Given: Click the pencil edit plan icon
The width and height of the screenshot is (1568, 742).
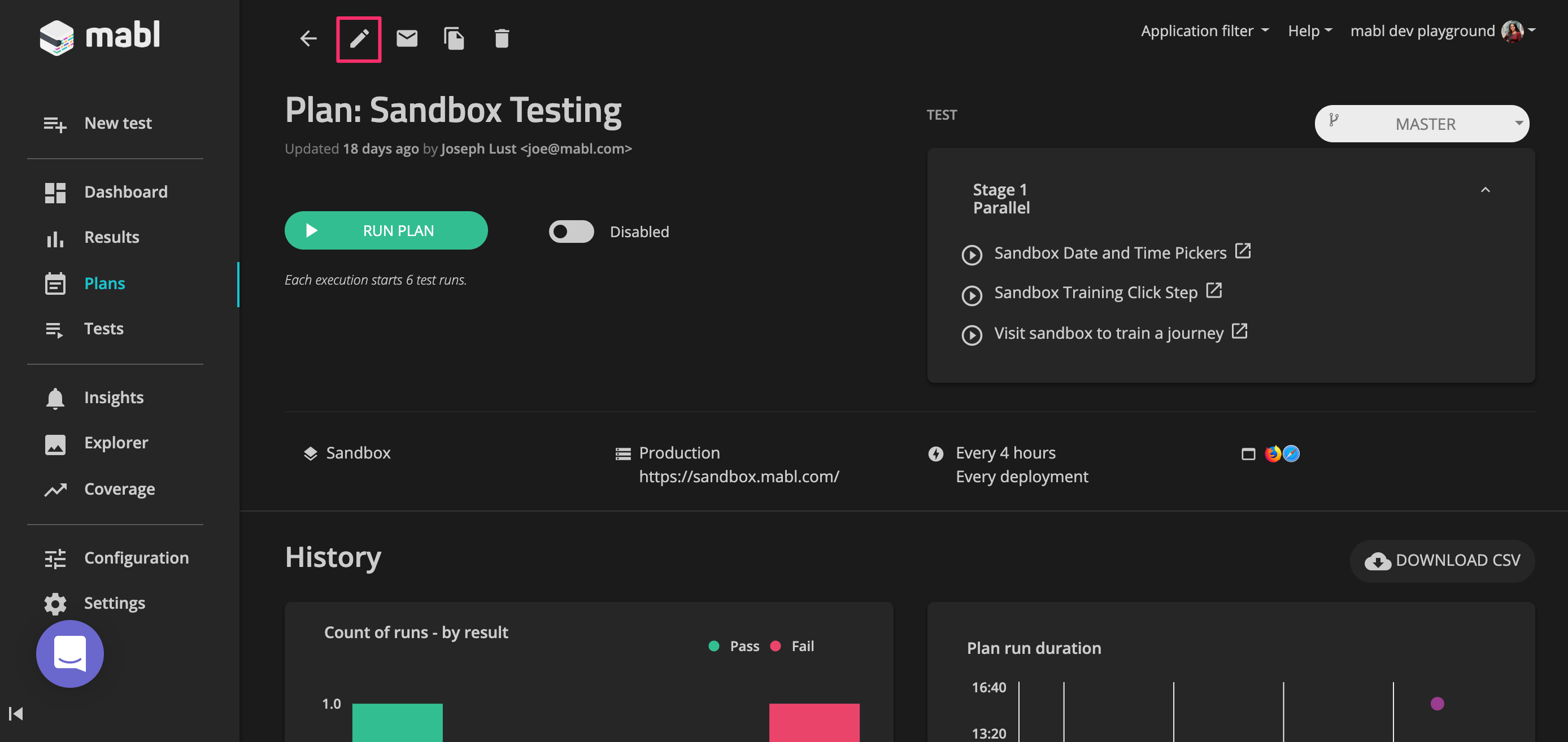Looking at the screenshot, I should (x=359, y=39).
